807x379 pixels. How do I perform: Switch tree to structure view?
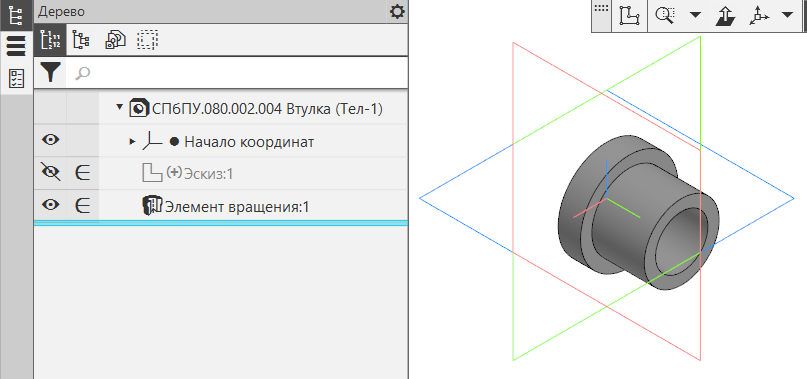coord(81,40)
